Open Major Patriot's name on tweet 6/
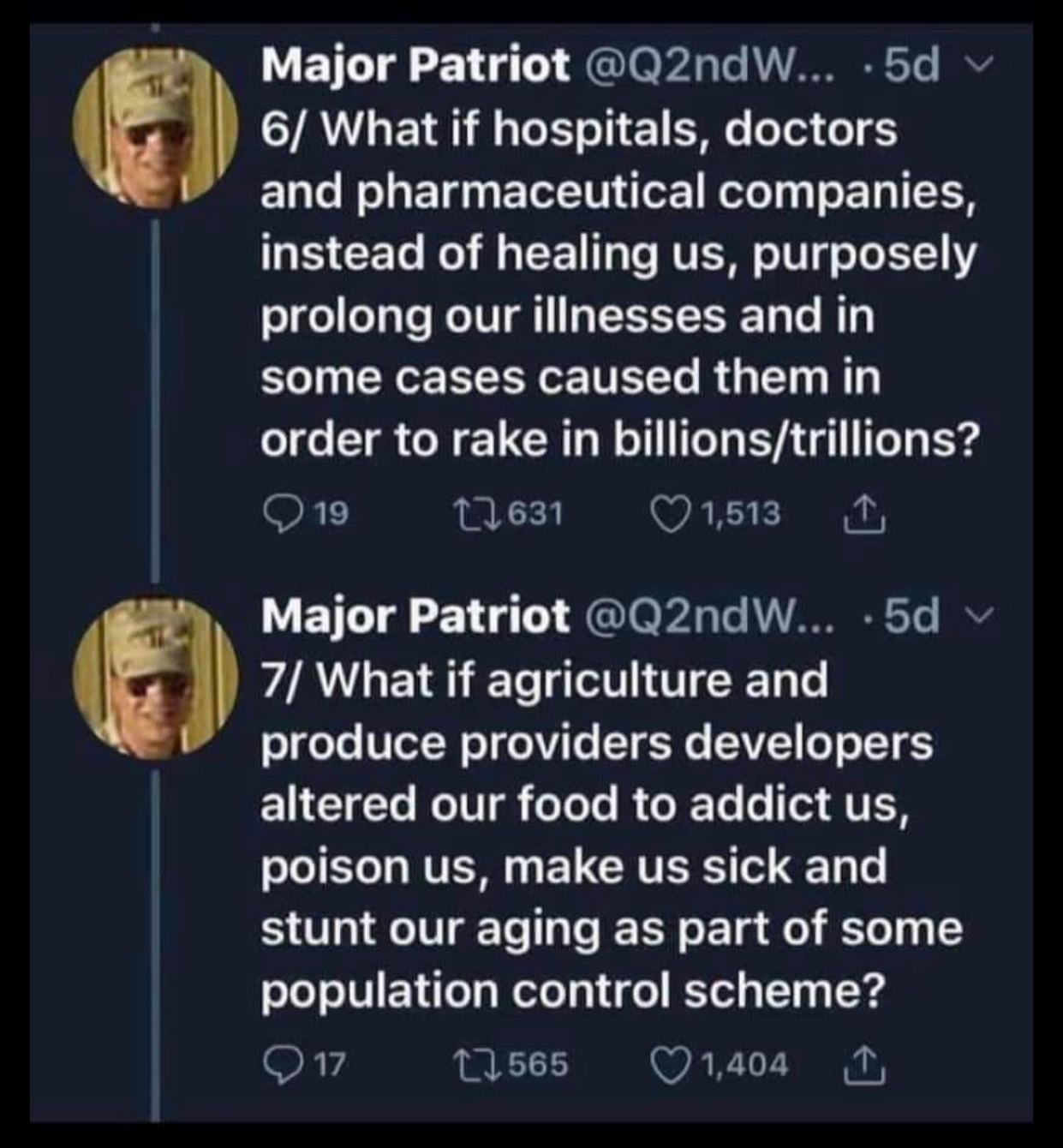Viewport: 1063px width, 1148px height. (415, 65)
